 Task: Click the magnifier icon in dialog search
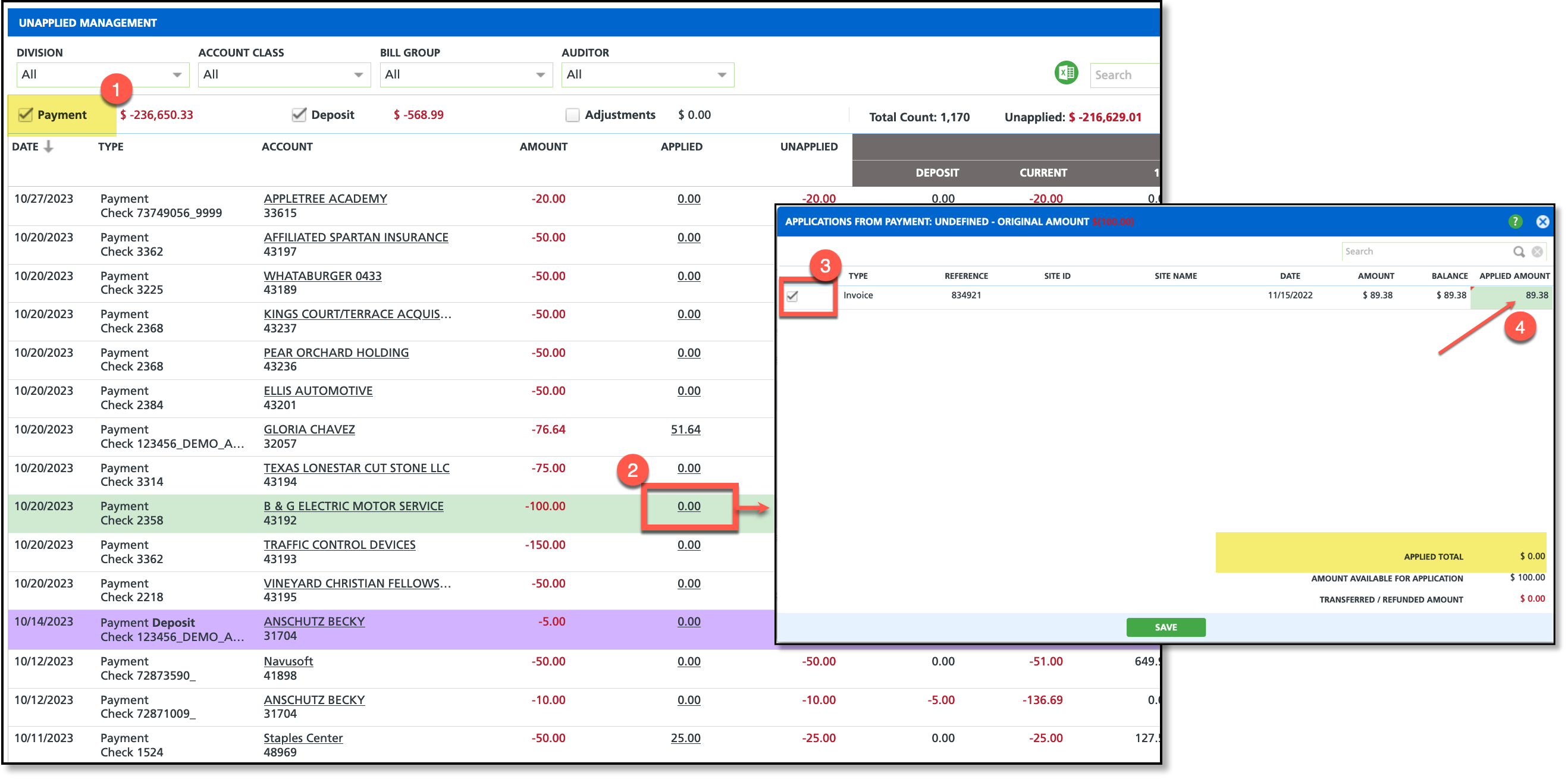coord(1519,252)
